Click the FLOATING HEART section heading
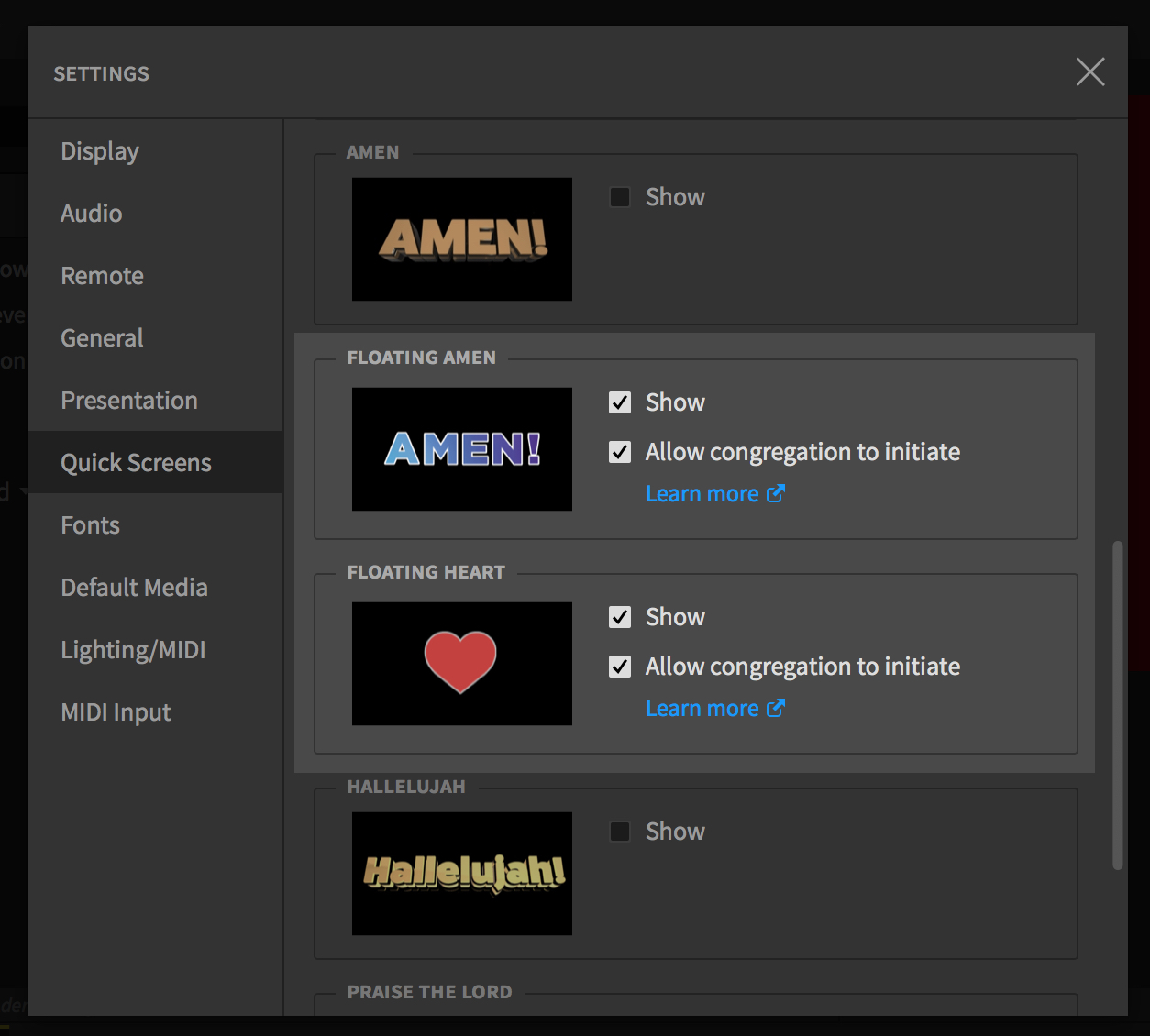The width and height of the screenshot is (1150, 1036). pos(426,572)
